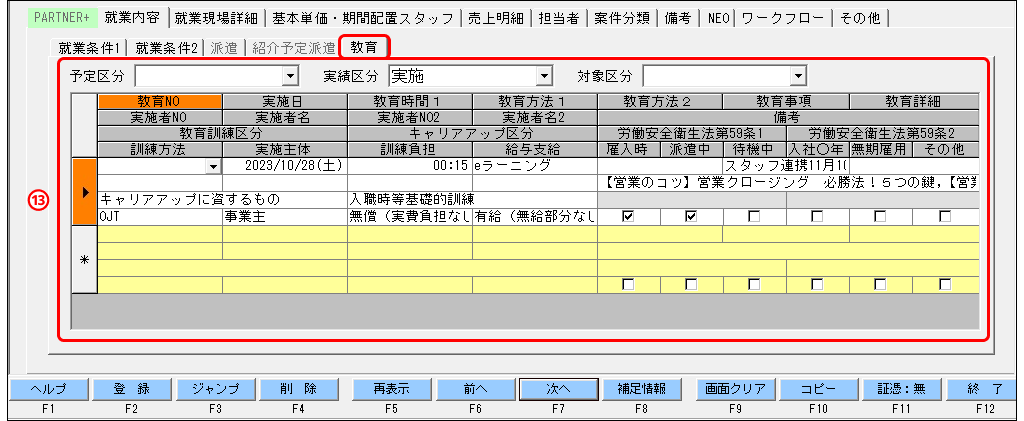Viewport: 1024px width, 421px height.
Task: Click the 教育事項 column header
Action: coord(786,101)
